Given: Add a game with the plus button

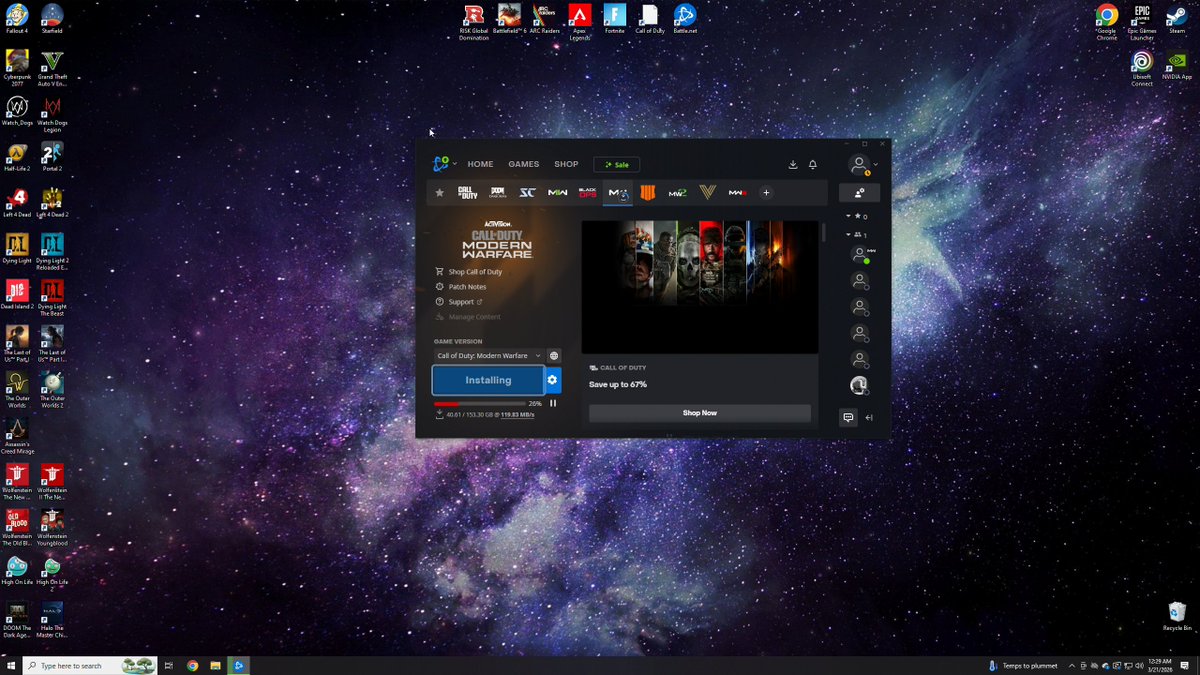Looking at the screenshot, I should click(x=766, y=192).
